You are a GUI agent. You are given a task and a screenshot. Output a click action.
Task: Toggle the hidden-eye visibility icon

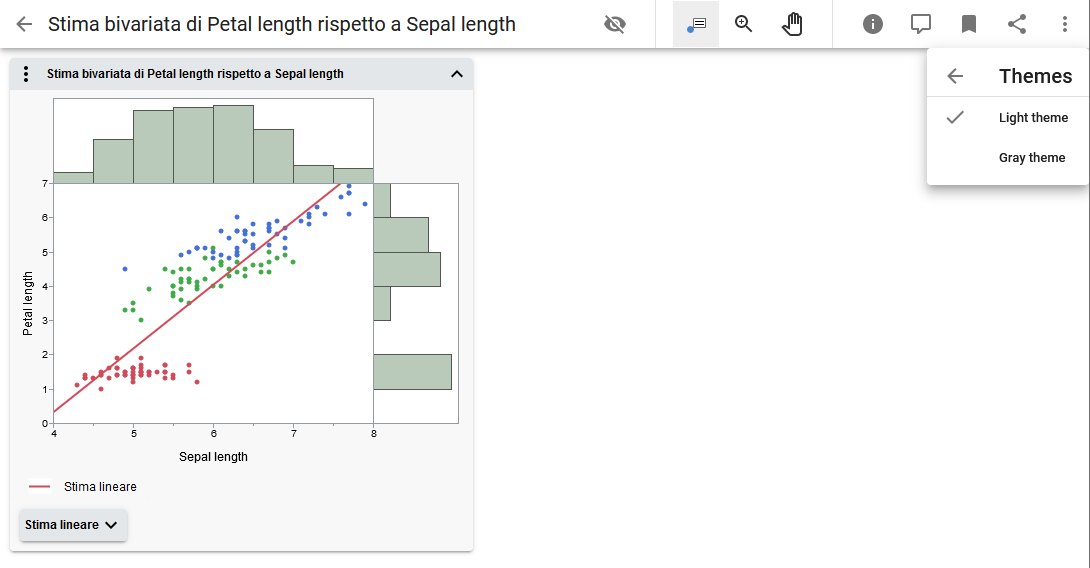[615, 24]
